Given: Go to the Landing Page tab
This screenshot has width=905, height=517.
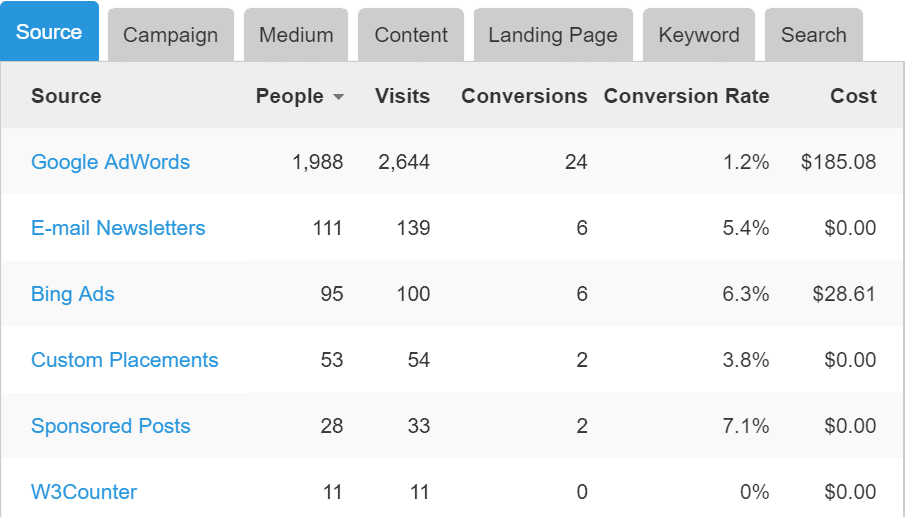Looking at the screenshot, I should pos(553,35).
